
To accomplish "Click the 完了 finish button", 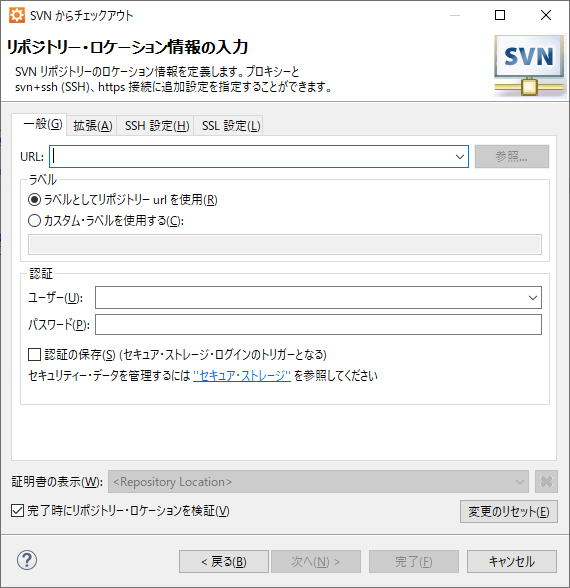I will point(414,561).
